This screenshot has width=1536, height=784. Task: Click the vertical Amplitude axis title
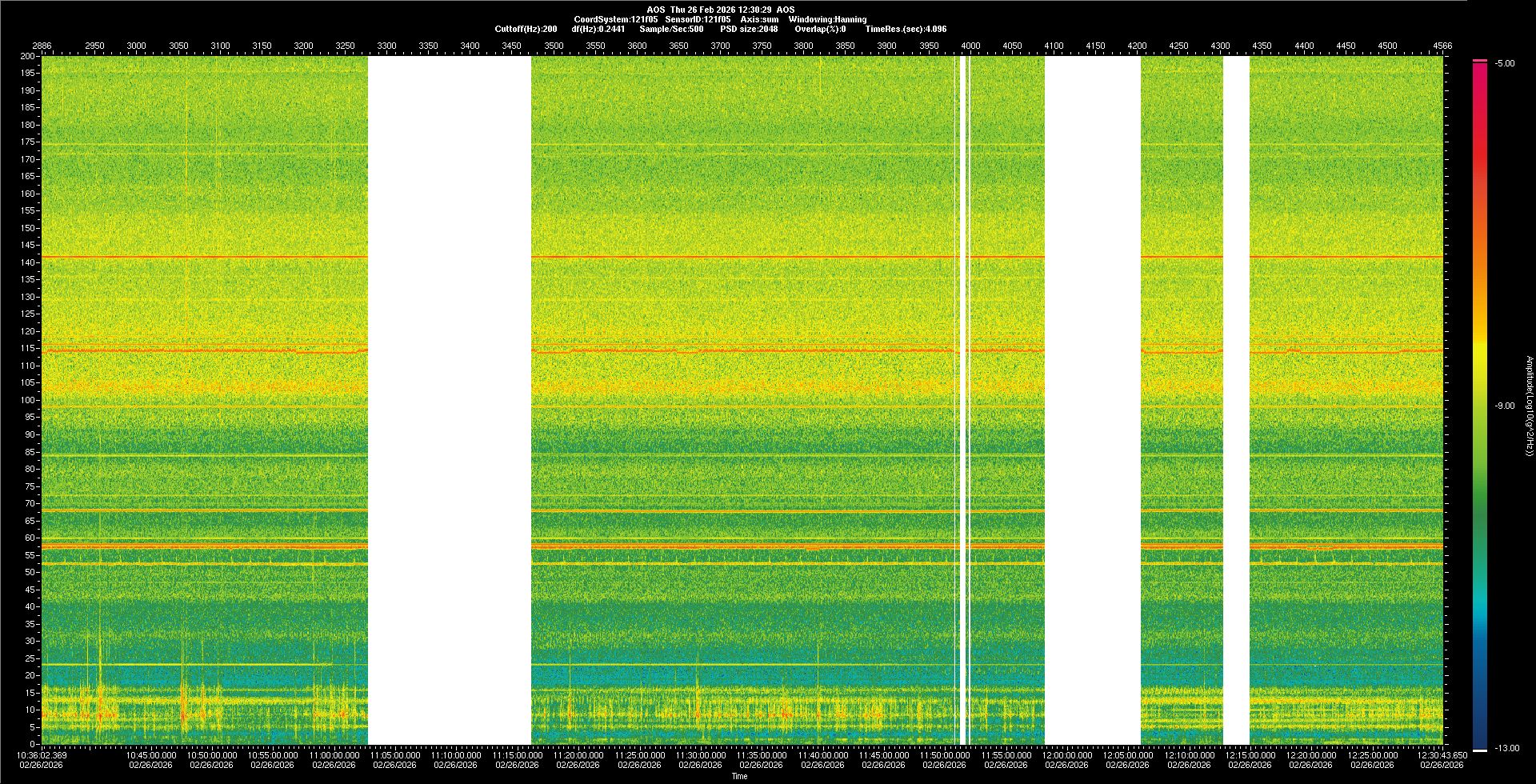(x=1528, y=406)
